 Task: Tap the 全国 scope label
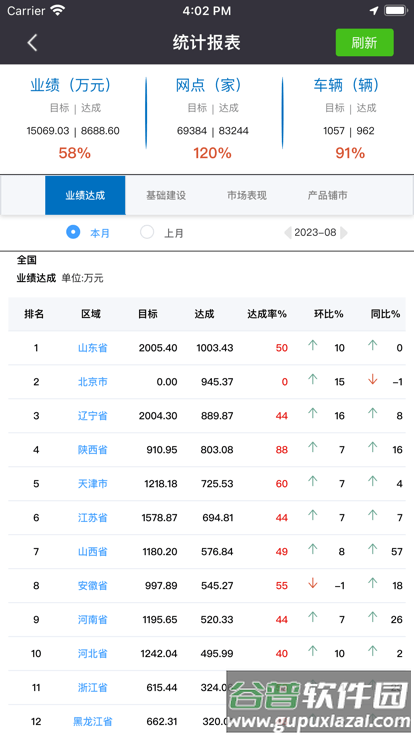point(27,260)
